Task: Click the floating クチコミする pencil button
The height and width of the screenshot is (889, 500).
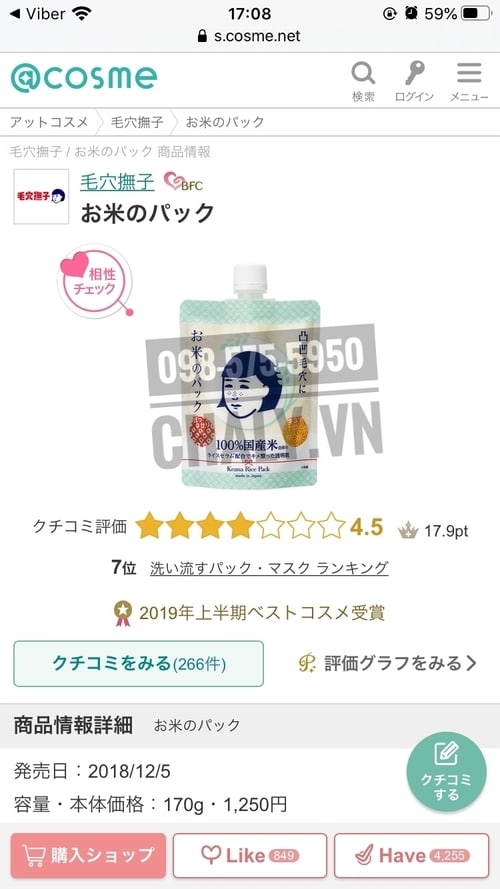Action: 446,772
